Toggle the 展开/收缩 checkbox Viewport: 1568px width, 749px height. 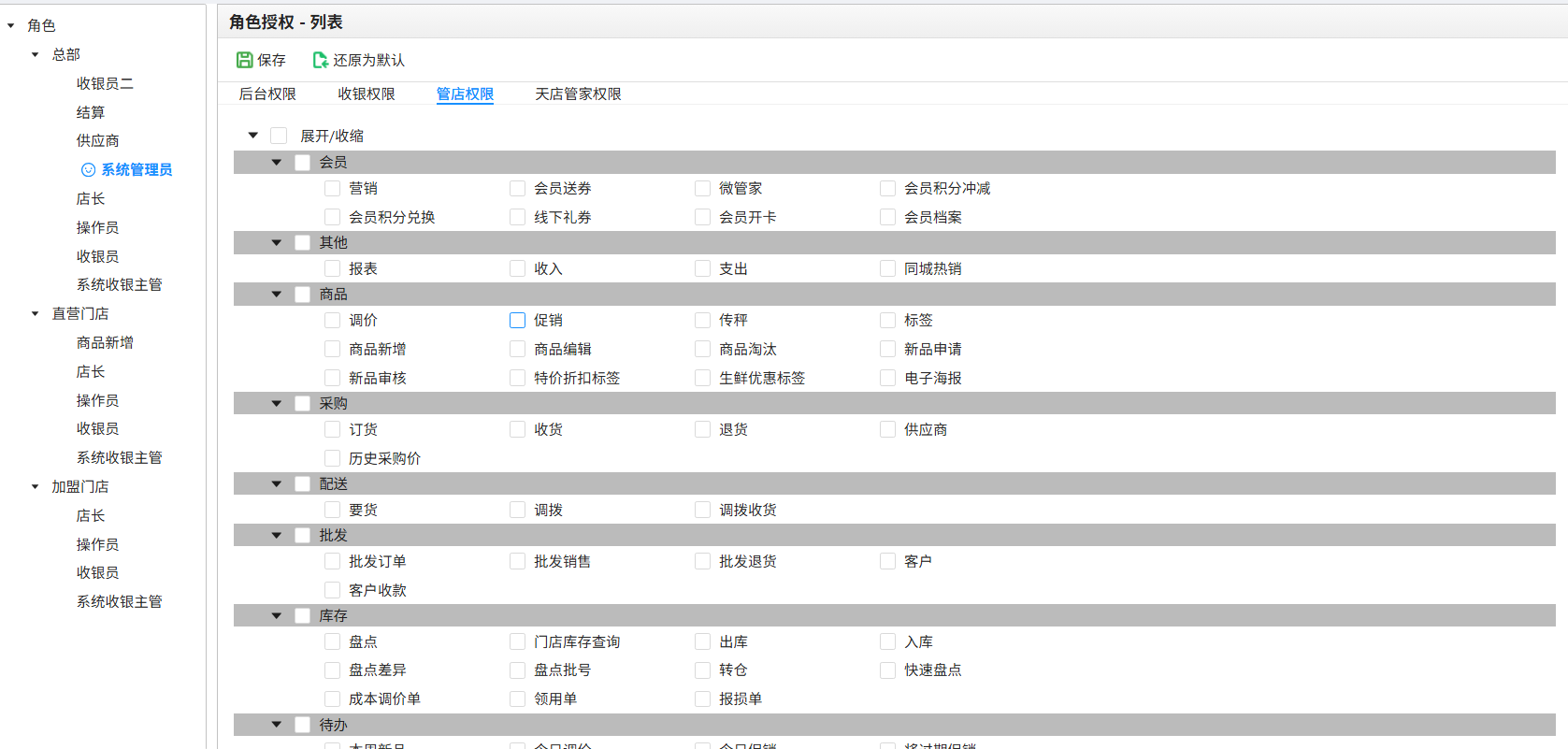pos(279,137)
